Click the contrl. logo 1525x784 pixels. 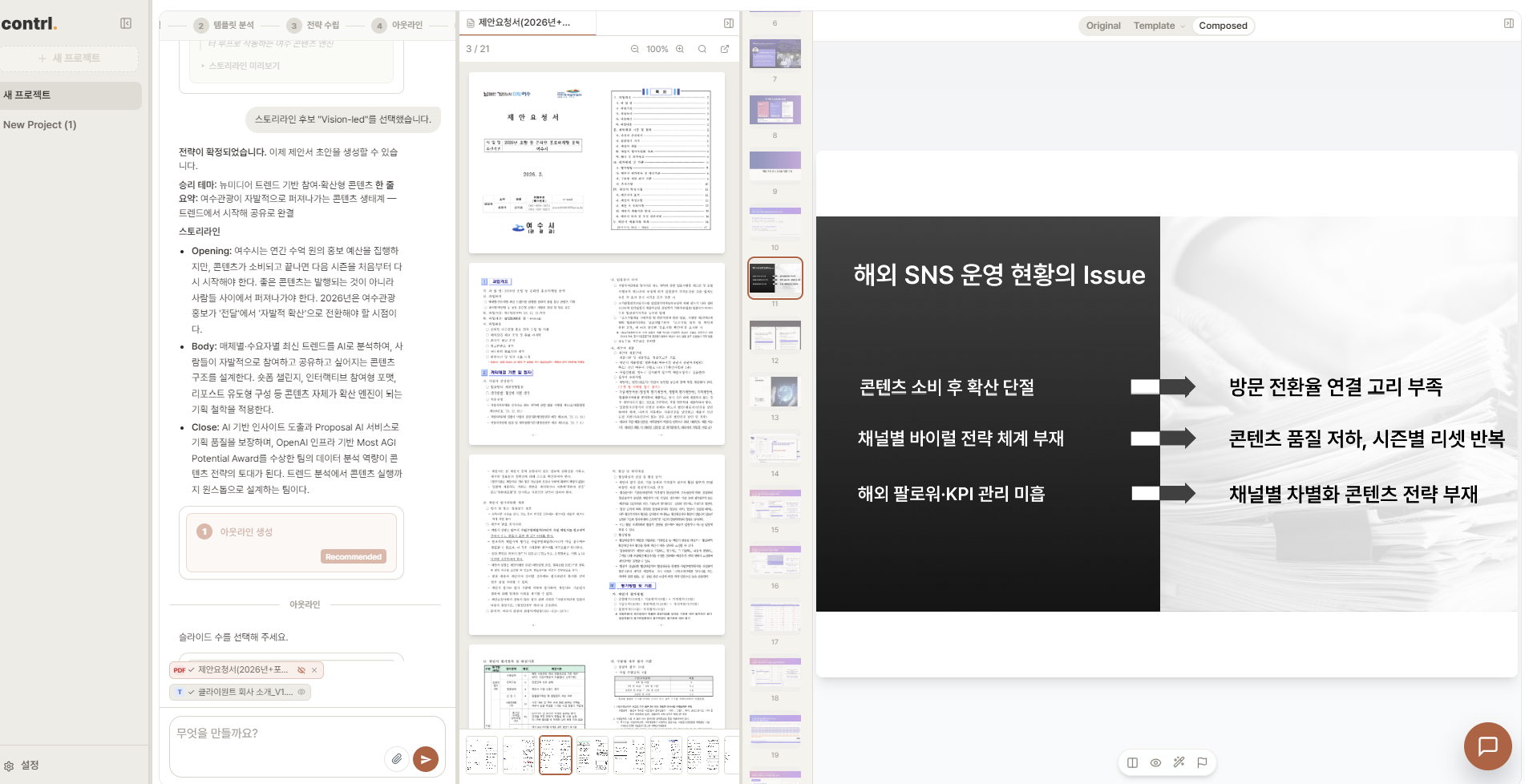pyautogui.click(x=29, y=23)
